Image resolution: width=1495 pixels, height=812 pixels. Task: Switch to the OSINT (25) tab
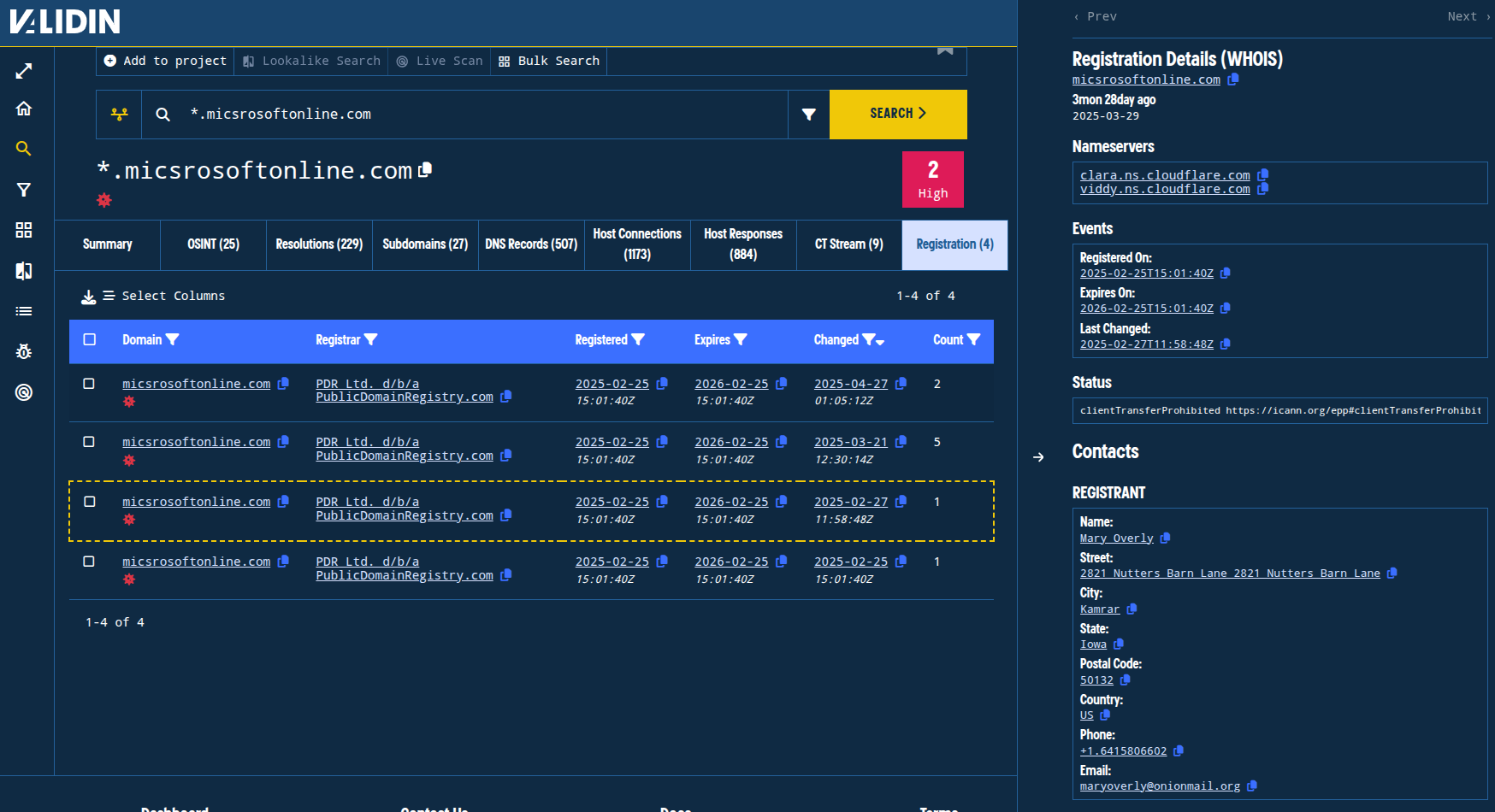[214, 245]
